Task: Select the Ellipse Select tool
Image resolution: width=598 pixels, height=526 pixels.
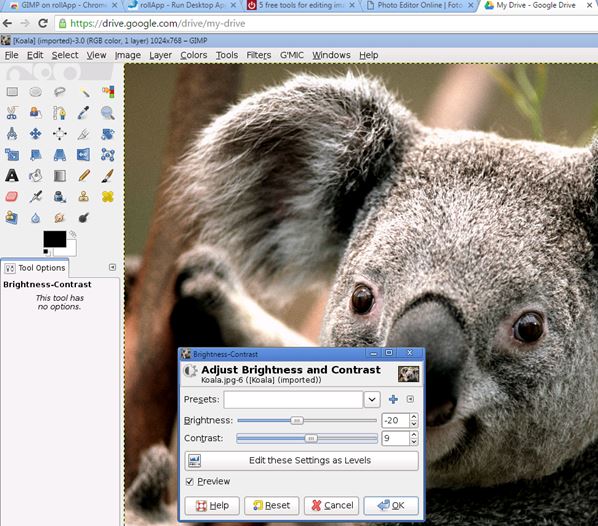Action: coord(35,92)
